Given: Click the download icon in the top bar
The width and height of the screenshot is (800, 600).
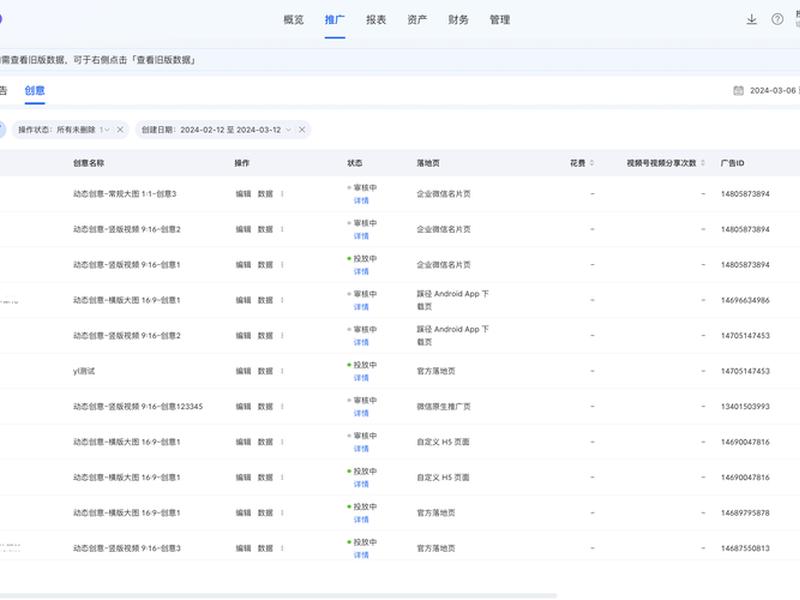Looking at the screenshot, I should point(752,19).
